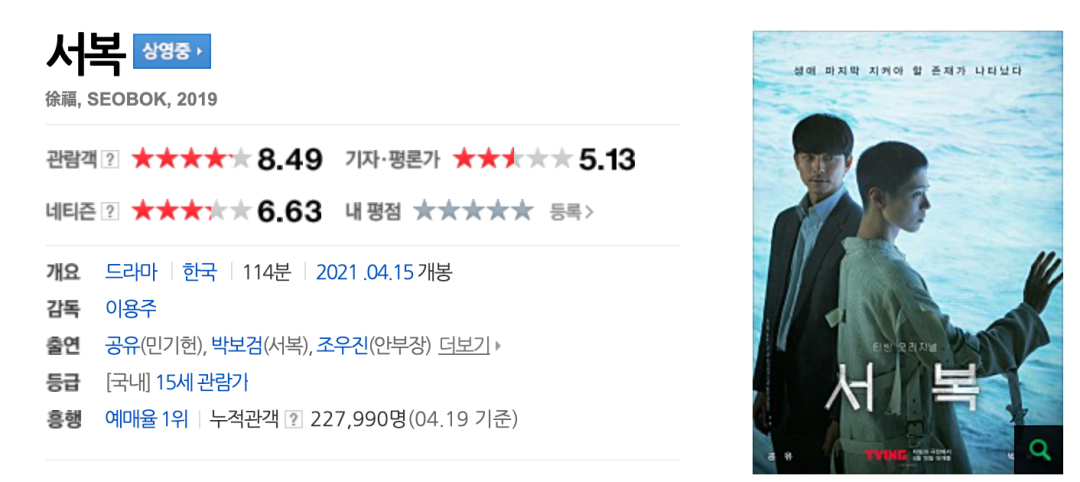Viewport: 1080px width, 482px height.
Task: Click the 네티즌 star rating
Action: point(191,211)
